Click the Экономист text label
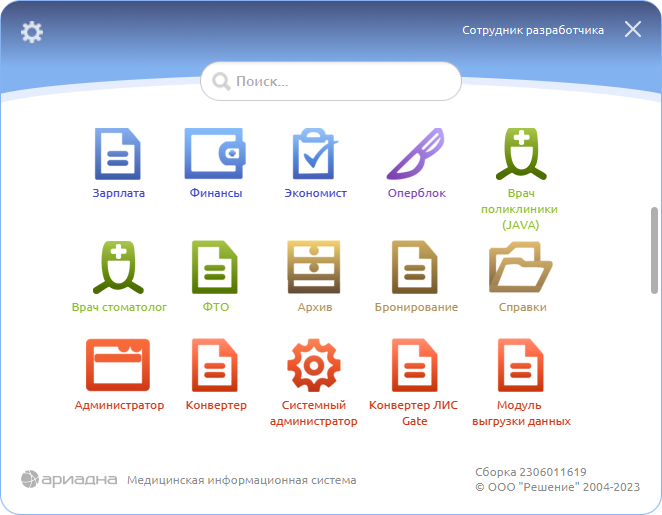The image size is (662, 515). coord(315,193)
